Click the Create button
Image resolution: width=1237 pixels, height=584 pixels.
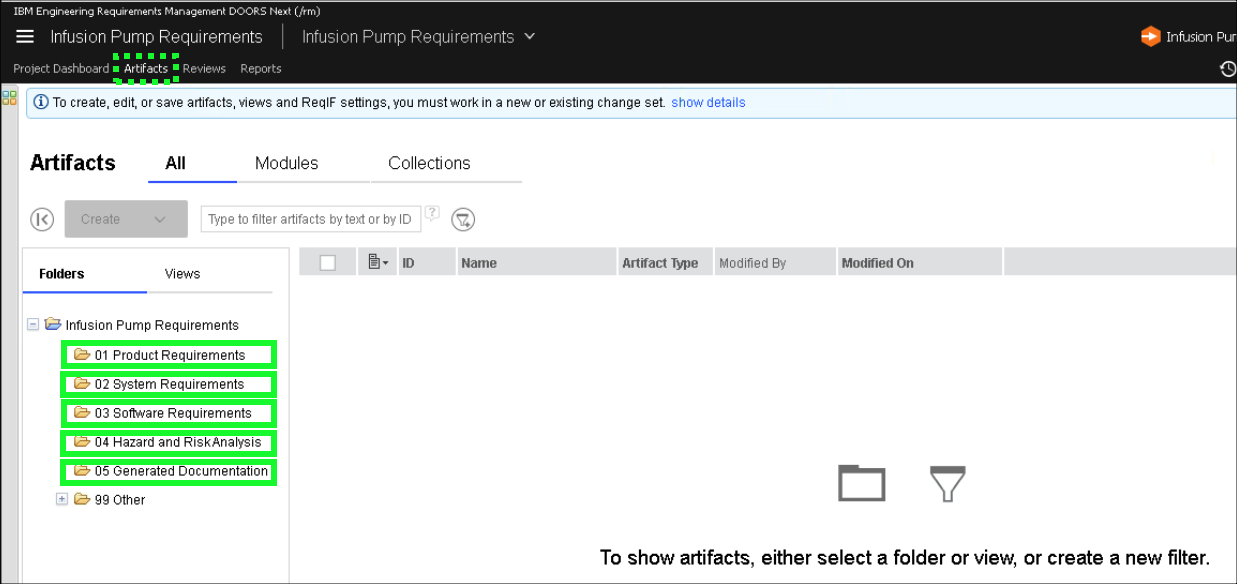pos(125,219)
